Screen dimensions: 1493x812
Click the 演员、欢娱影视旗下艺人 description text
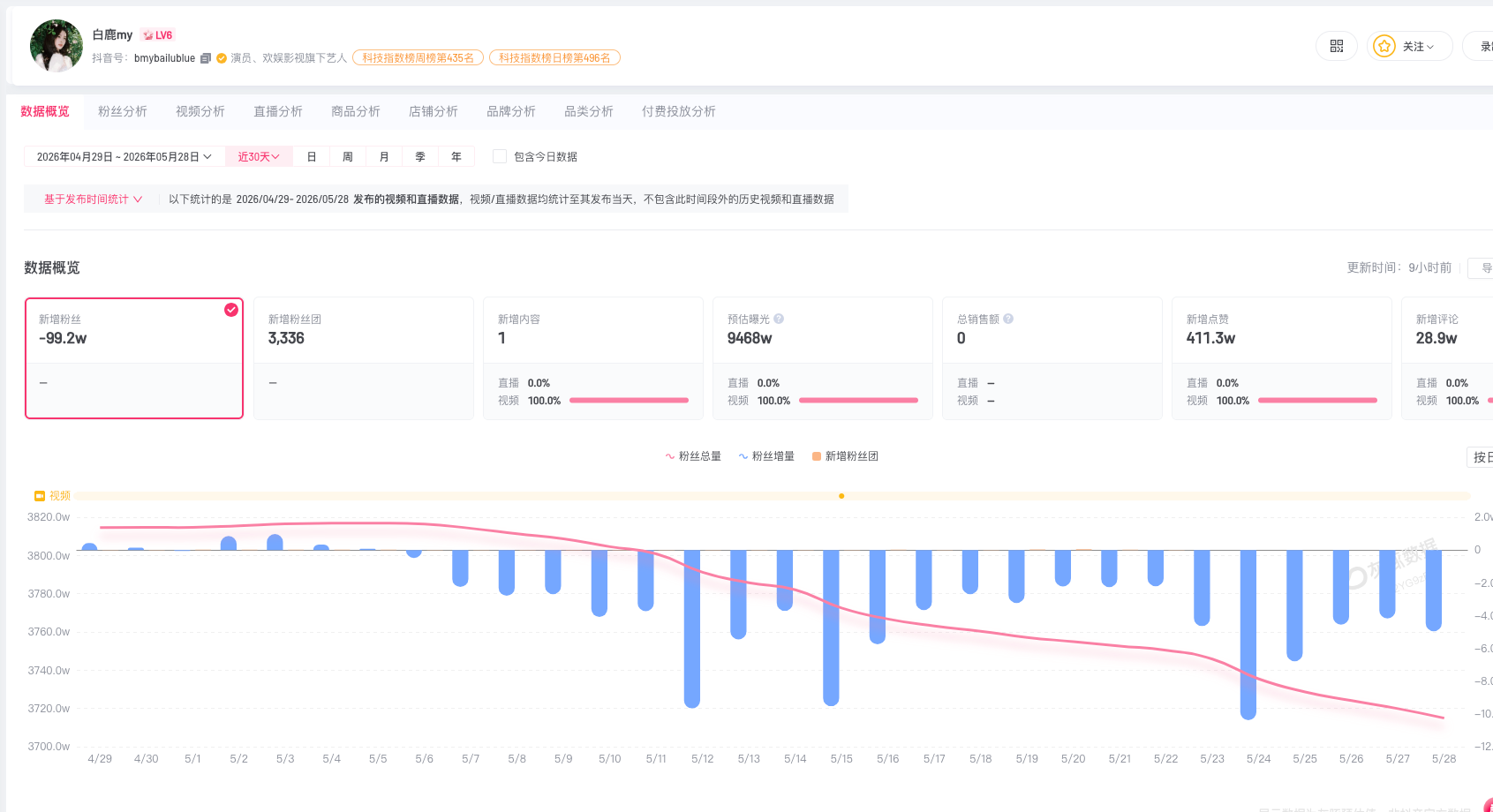click(289, 58)
